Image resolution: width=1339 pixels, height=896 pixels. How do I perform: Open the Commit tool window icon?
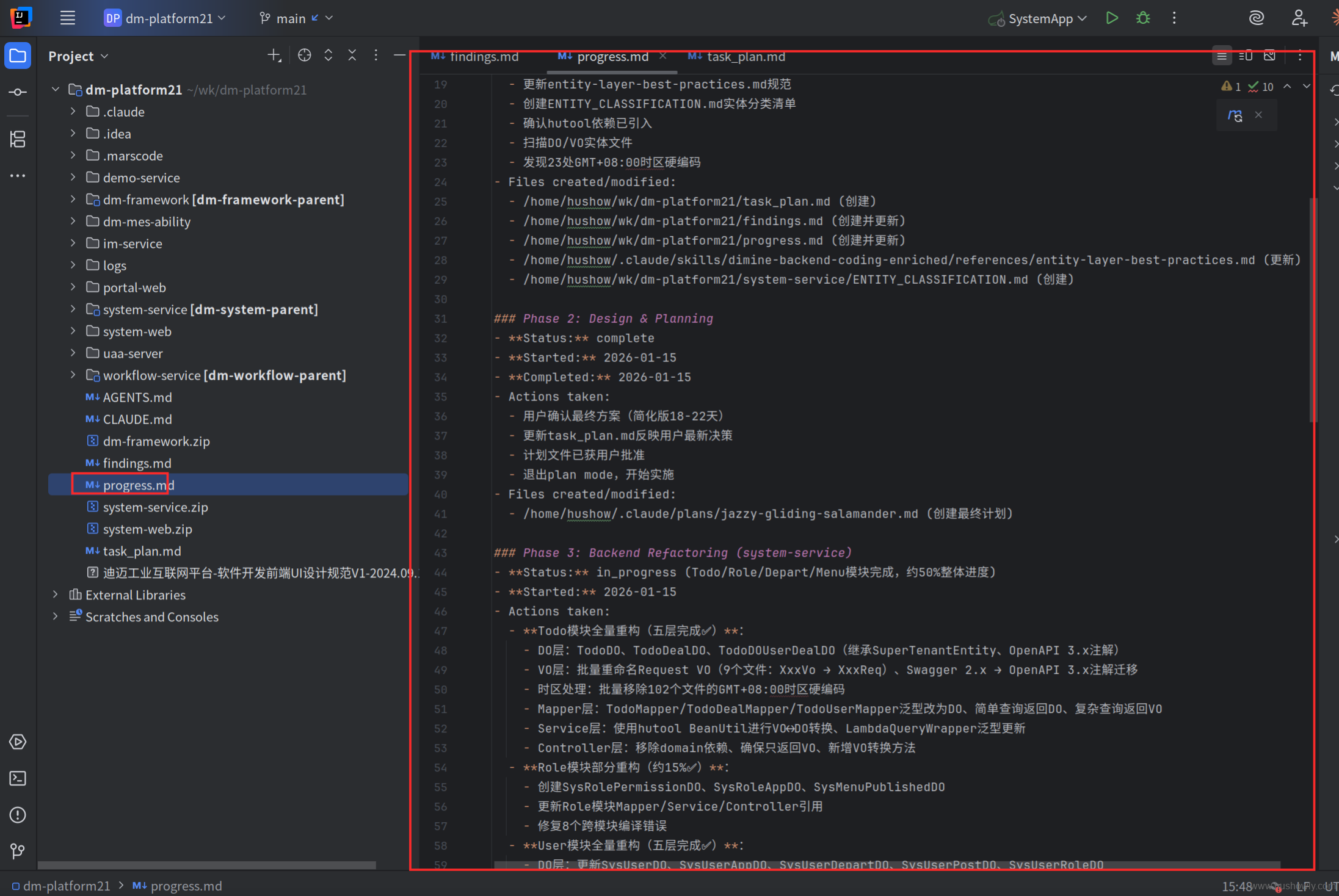tap(18, 92)
